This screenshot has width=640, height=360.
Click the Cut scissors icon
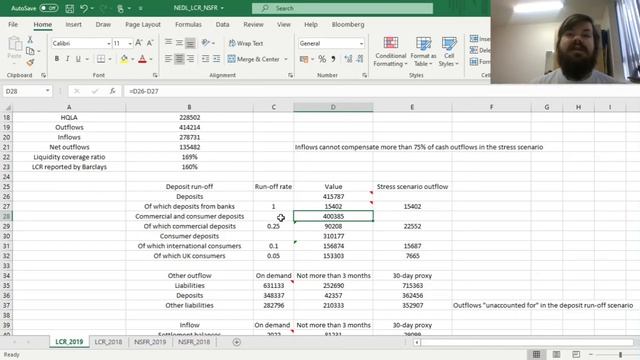click(30, 40)
